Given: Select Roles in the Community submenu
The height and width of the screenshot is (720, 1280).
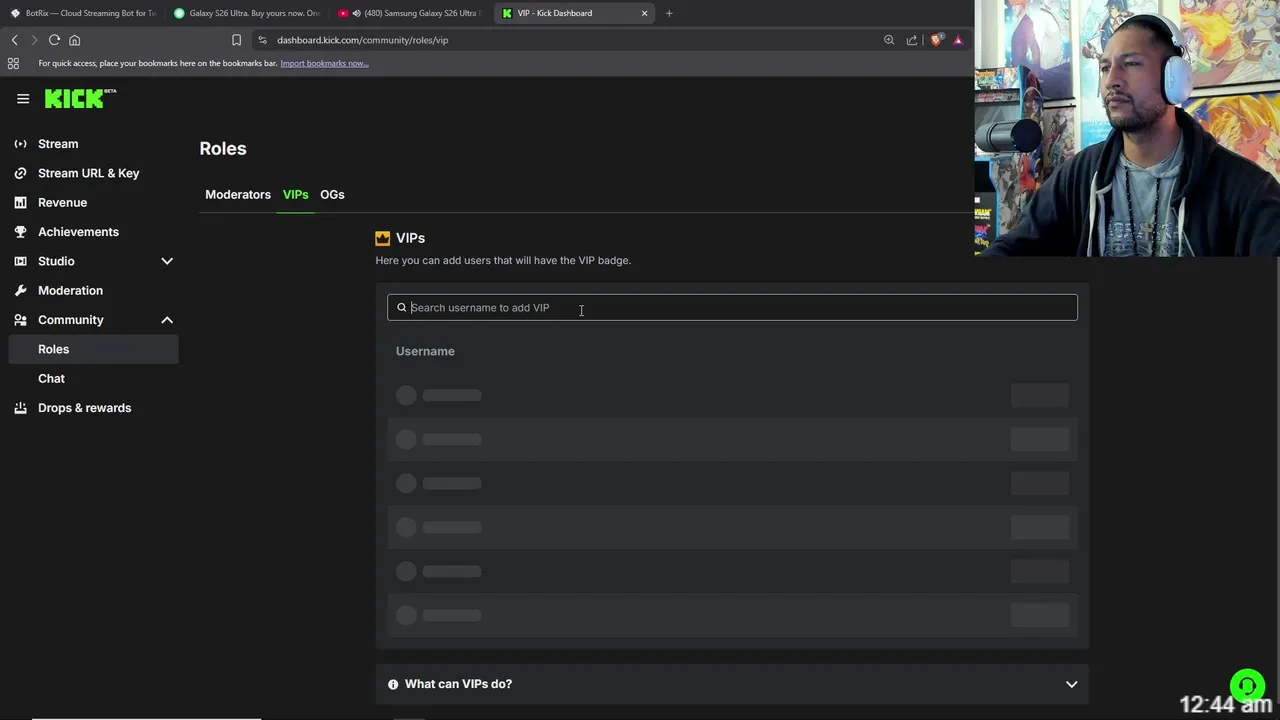Looking at the screenshot, I should tap(94, 349).
